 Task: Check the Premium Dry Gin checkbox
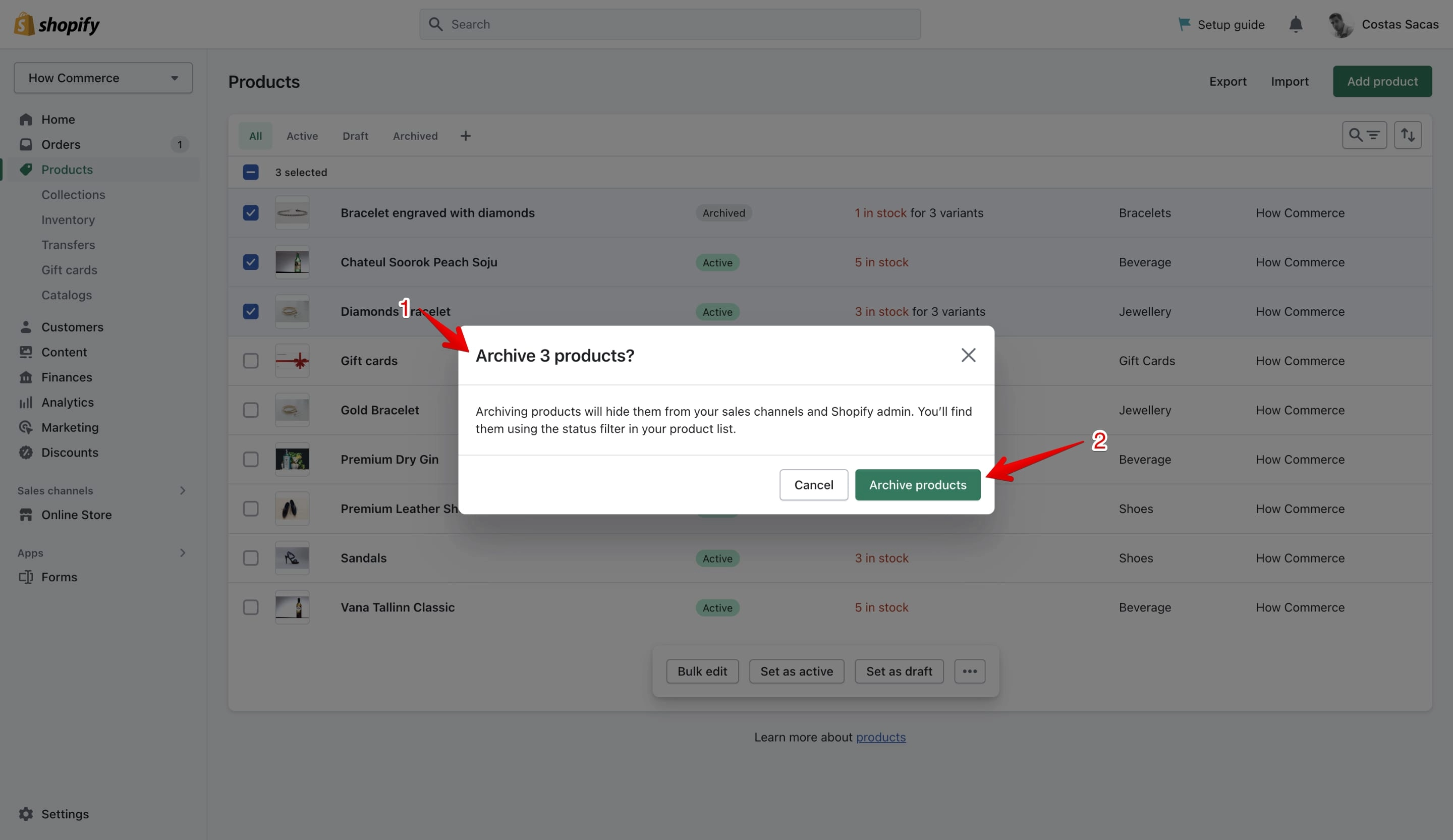point(250,460)
